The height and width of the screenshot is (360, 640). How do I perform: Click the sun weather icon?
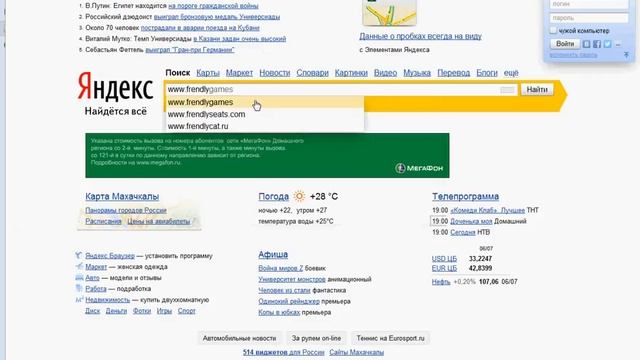pyautogui.click(x=299, y=196)
